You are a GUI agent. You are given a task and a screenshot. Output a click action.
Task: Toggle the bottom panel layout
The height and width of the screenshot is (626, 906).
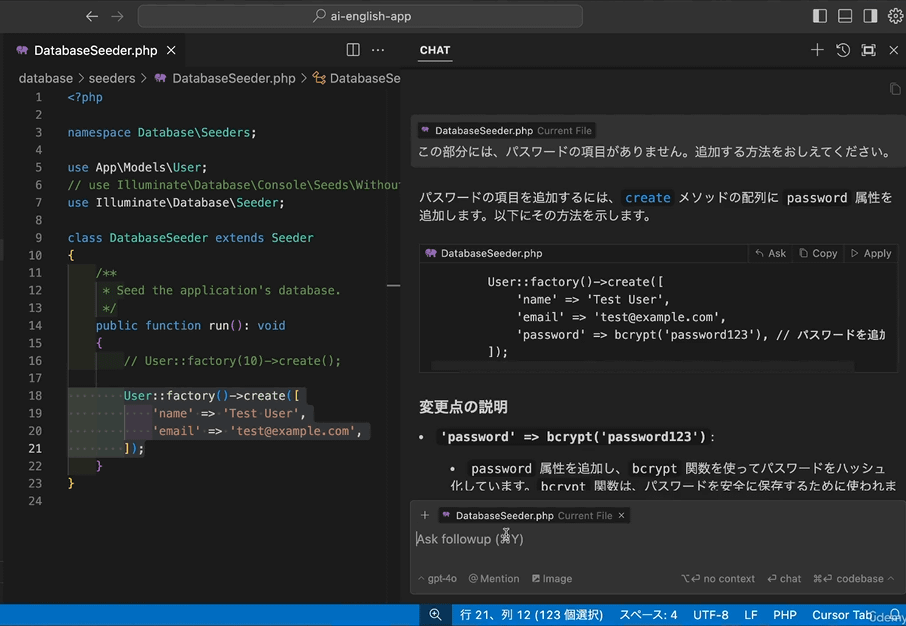pyautogui.click(x=845, y=16)
